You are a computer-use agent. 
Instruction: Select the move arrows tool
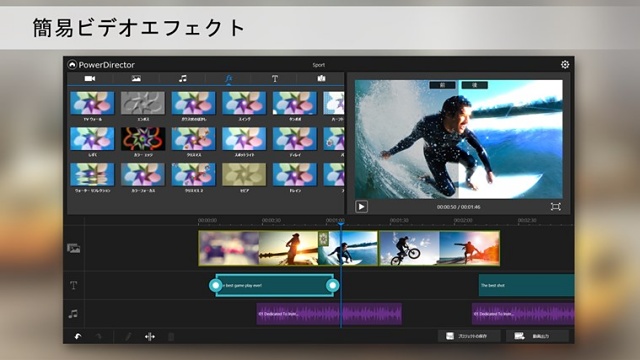150,336
